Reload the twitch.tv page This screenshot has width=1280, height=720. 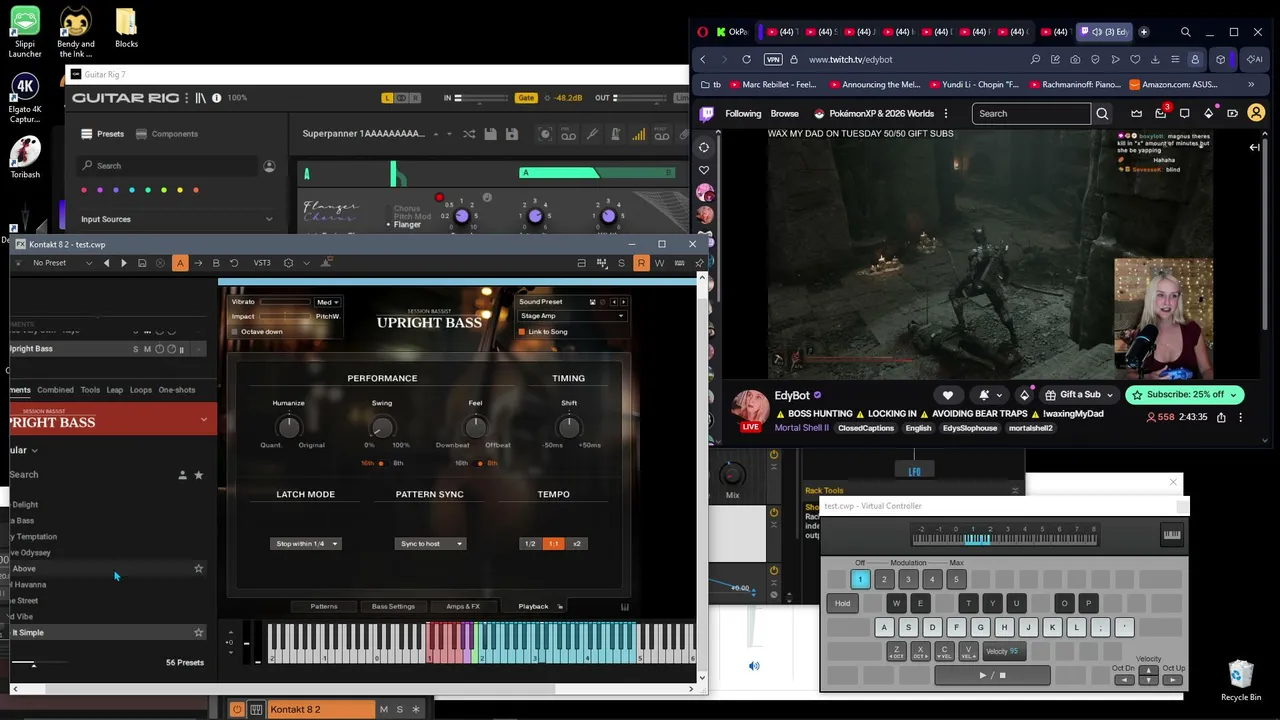pyautogui.click(x=746, y=59)
